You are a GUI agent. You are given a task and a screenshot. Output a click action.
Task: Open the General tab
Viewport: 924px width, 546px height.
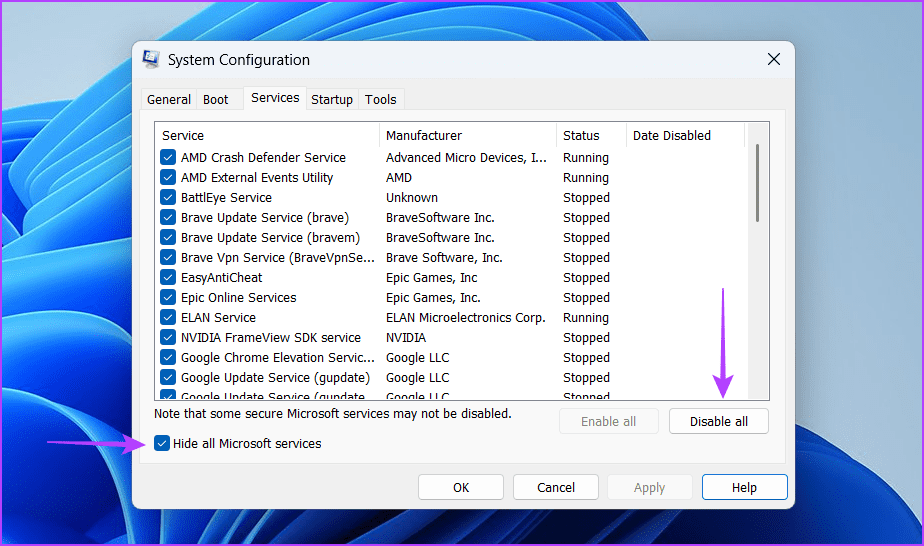(169, 100)
